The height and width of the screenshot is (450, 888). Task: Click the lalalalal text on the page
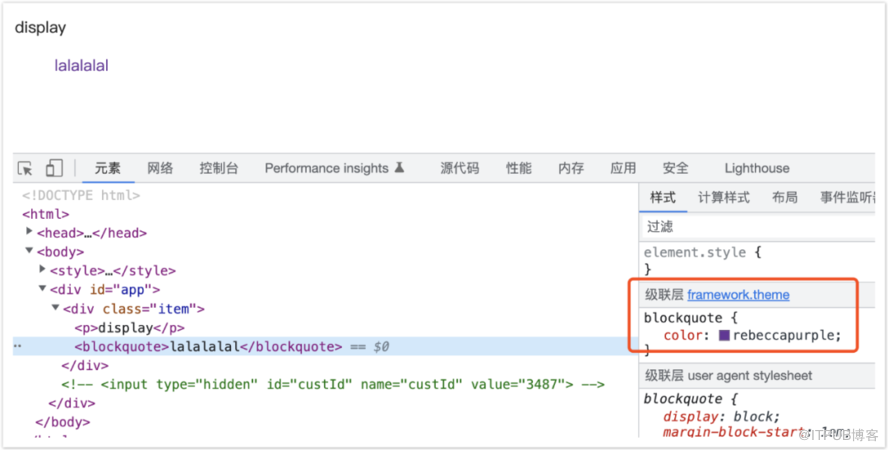(81, 66)
